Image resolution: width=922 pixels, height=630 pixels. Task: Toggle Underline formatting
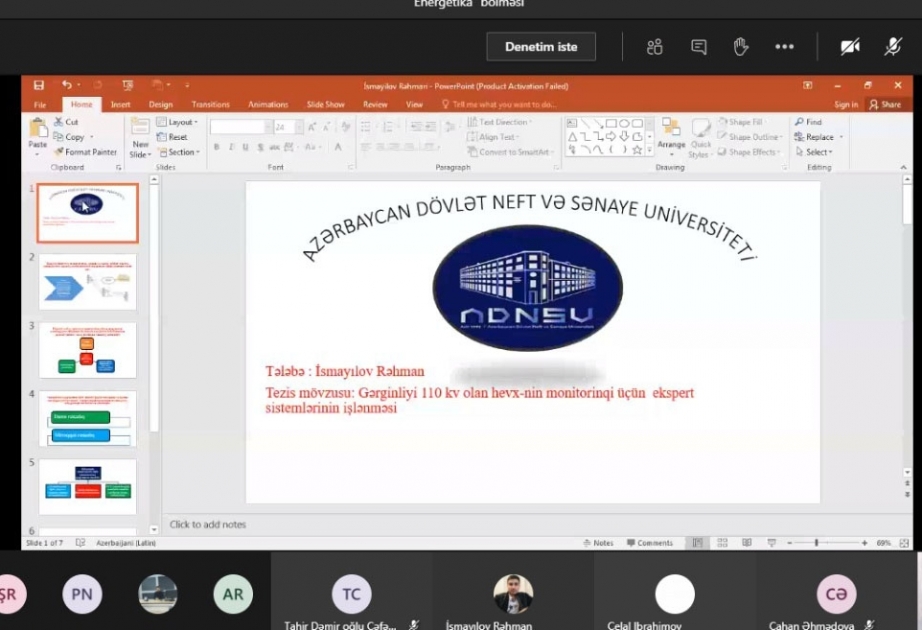click(x=245, y=146)
